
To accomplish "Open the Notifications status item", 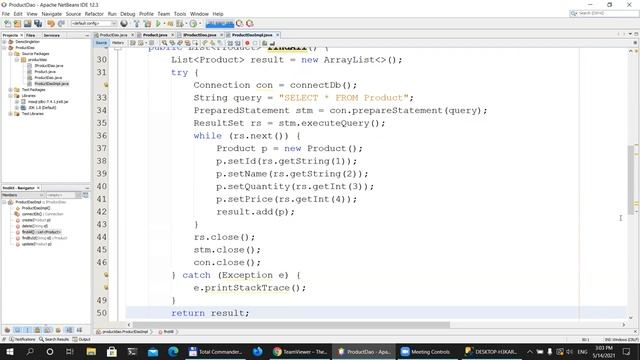I will pyautogui.click(x=22, y=340).
